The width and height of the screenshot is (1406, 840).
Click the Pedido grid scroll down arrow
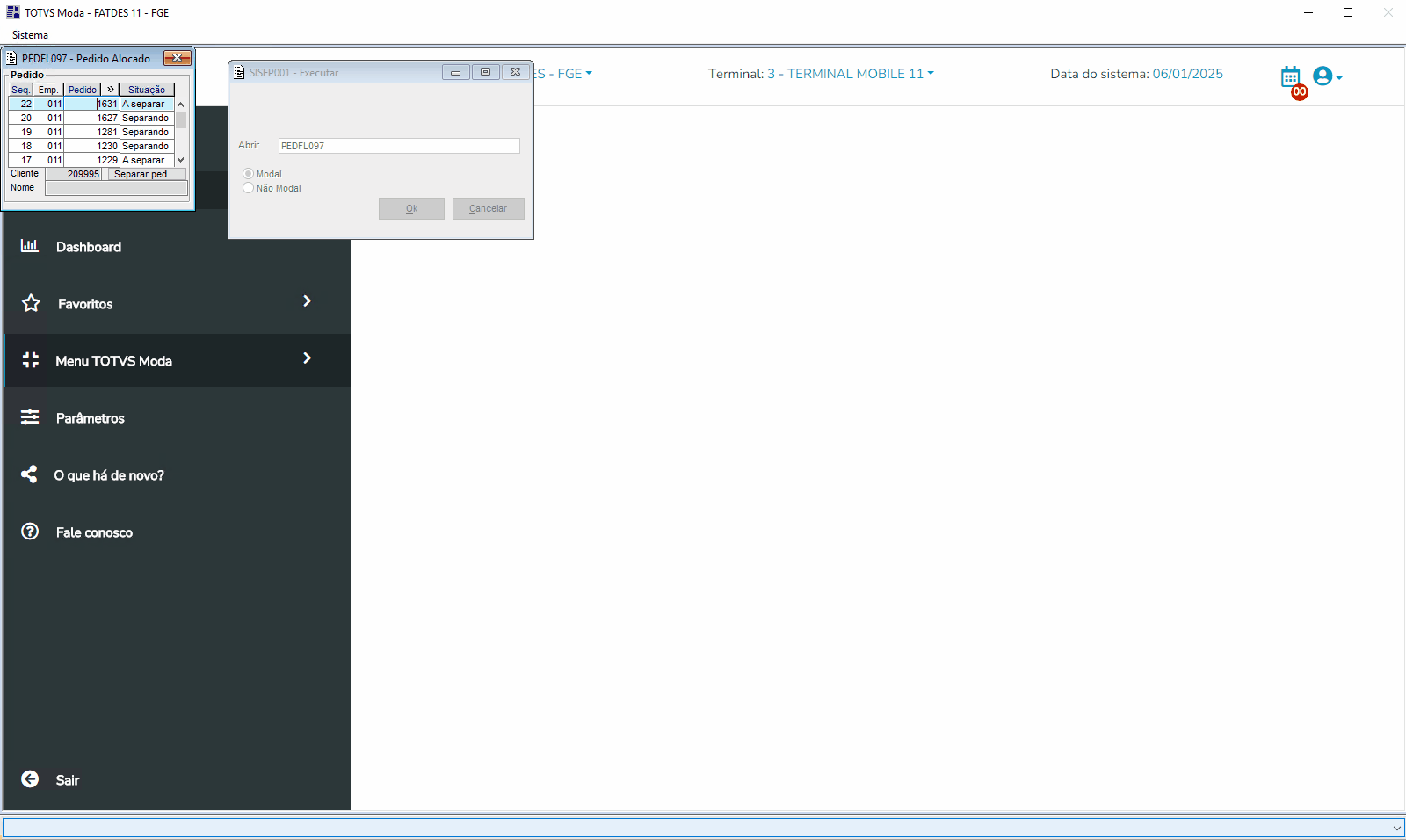click(181, 160)
